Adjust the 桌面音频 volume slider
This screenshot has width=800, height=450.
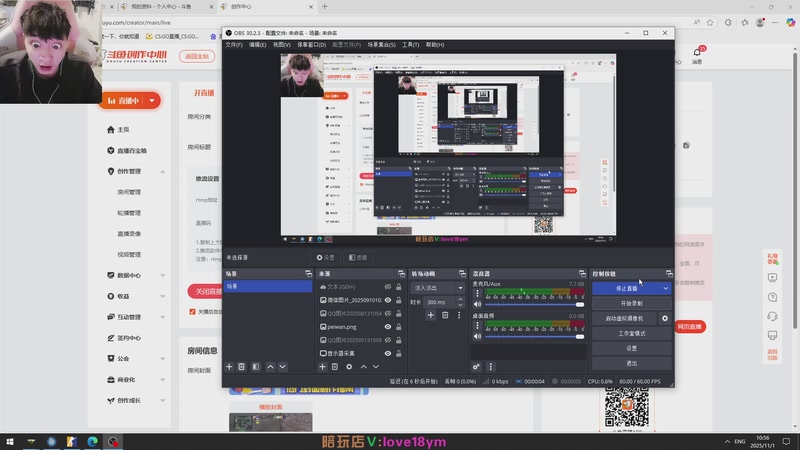534,337
